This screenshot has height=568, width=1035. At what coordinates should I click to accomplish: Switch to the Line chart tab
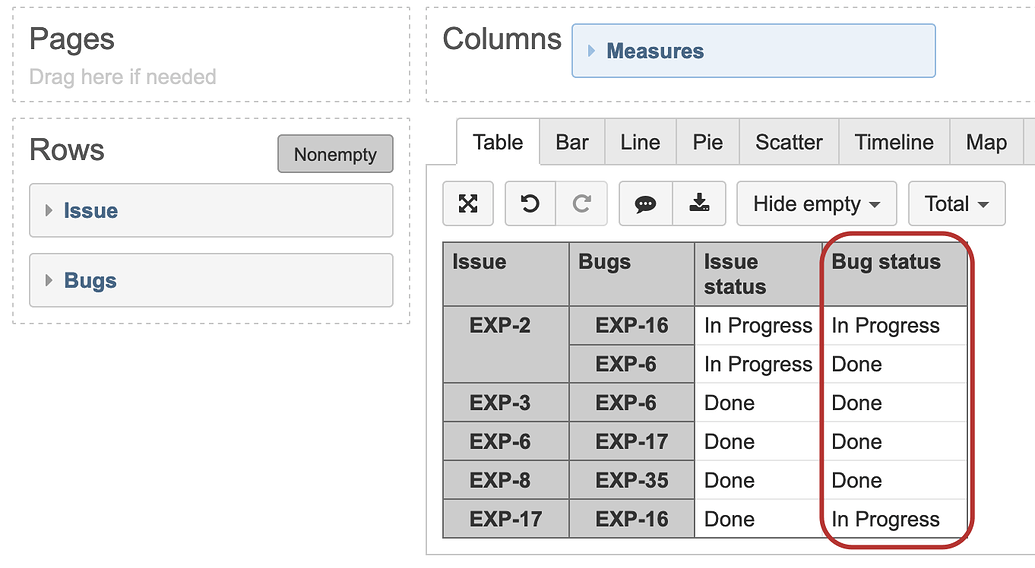(x=640, y=142)
